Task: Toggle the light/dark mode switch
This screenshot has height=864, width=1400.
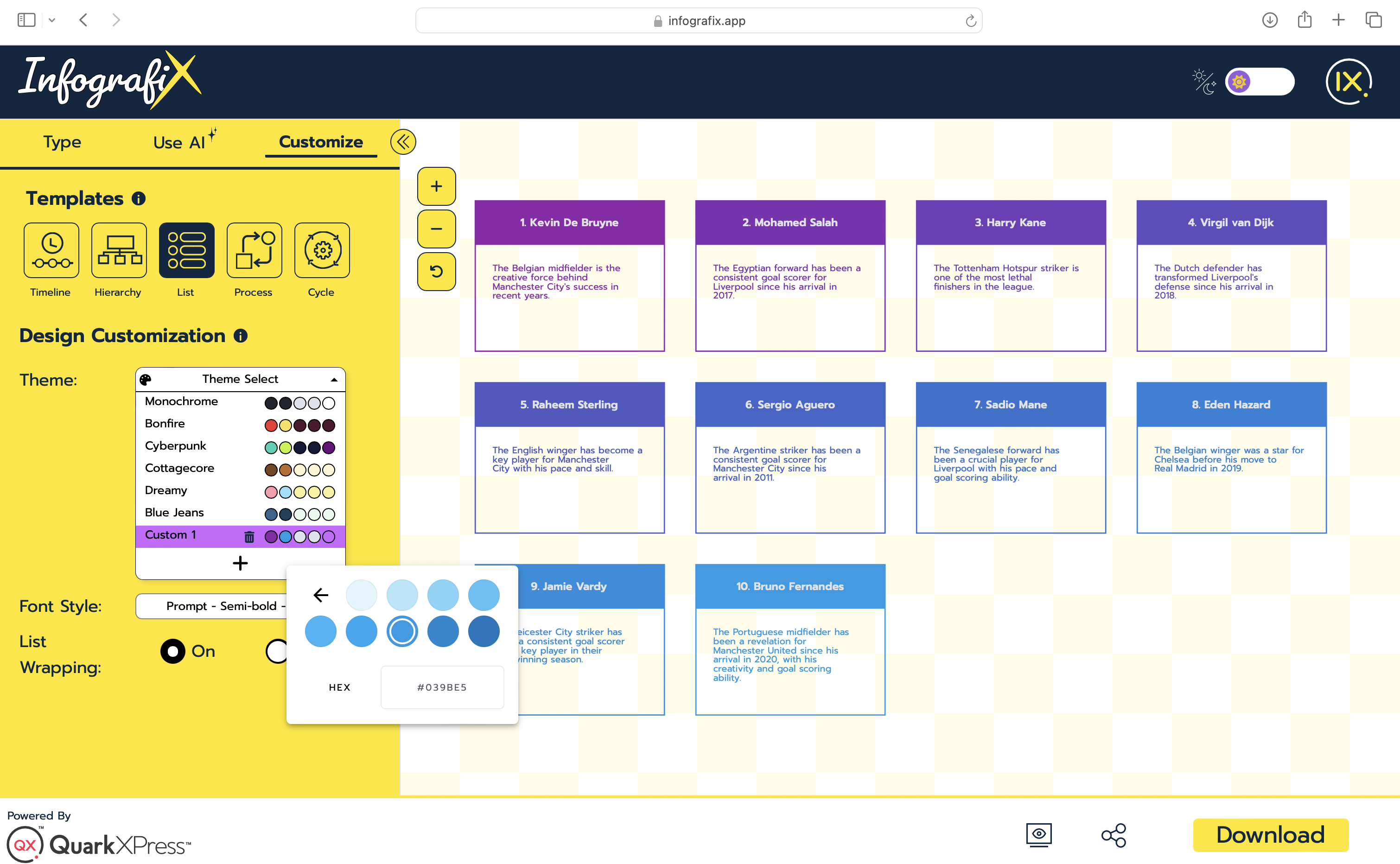Action: pyautogui.click(x=1260, y=82)
